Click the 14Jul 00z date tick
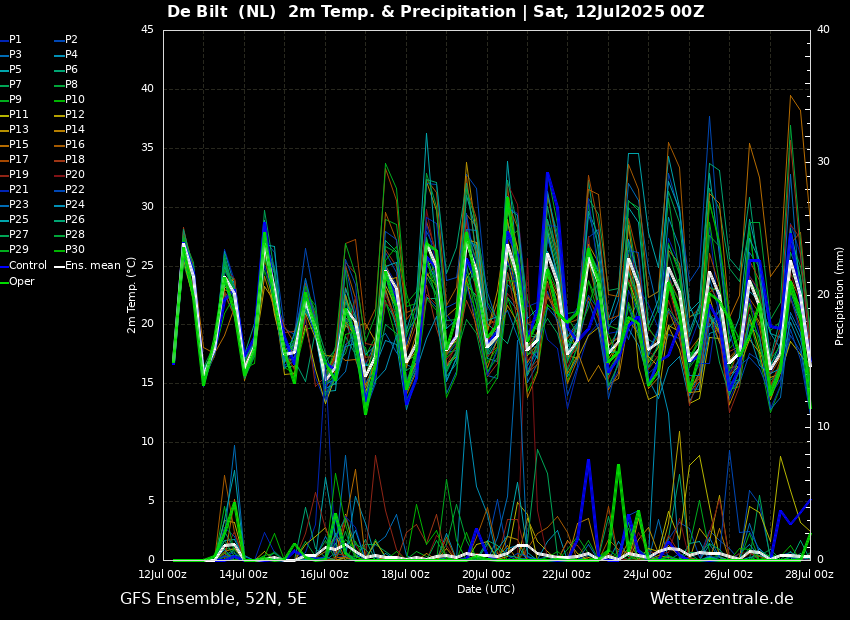This screenshot has width=850, height=620. point(243,574)
